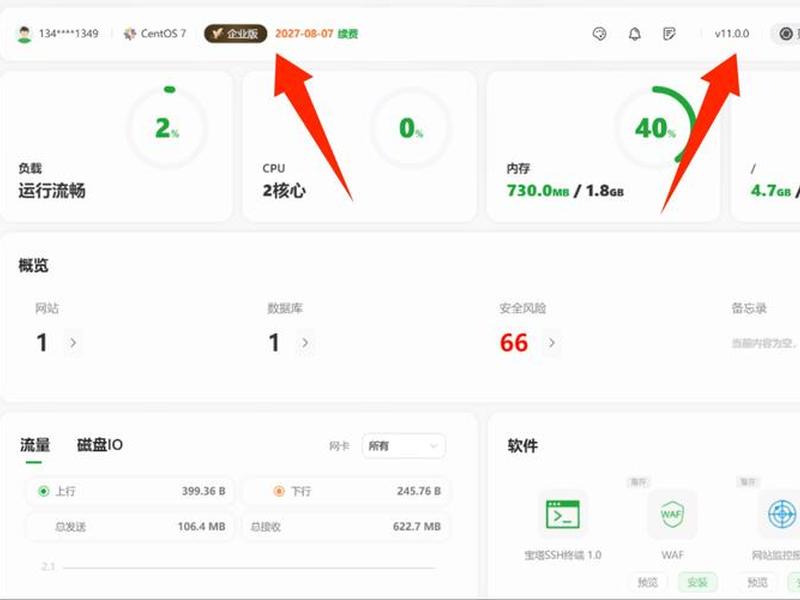Click the 预览 button under website monitoring
This screenshot has height=600, width=800.
point(758,582)
